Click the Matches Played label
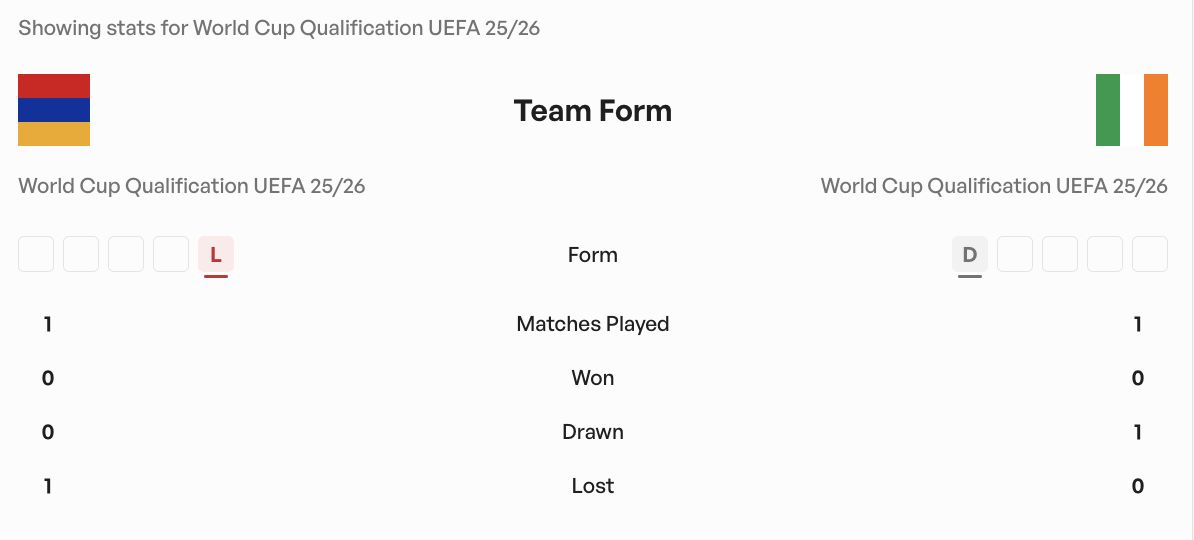Viewport: 1194px width, 540px height. click(592, 324)
